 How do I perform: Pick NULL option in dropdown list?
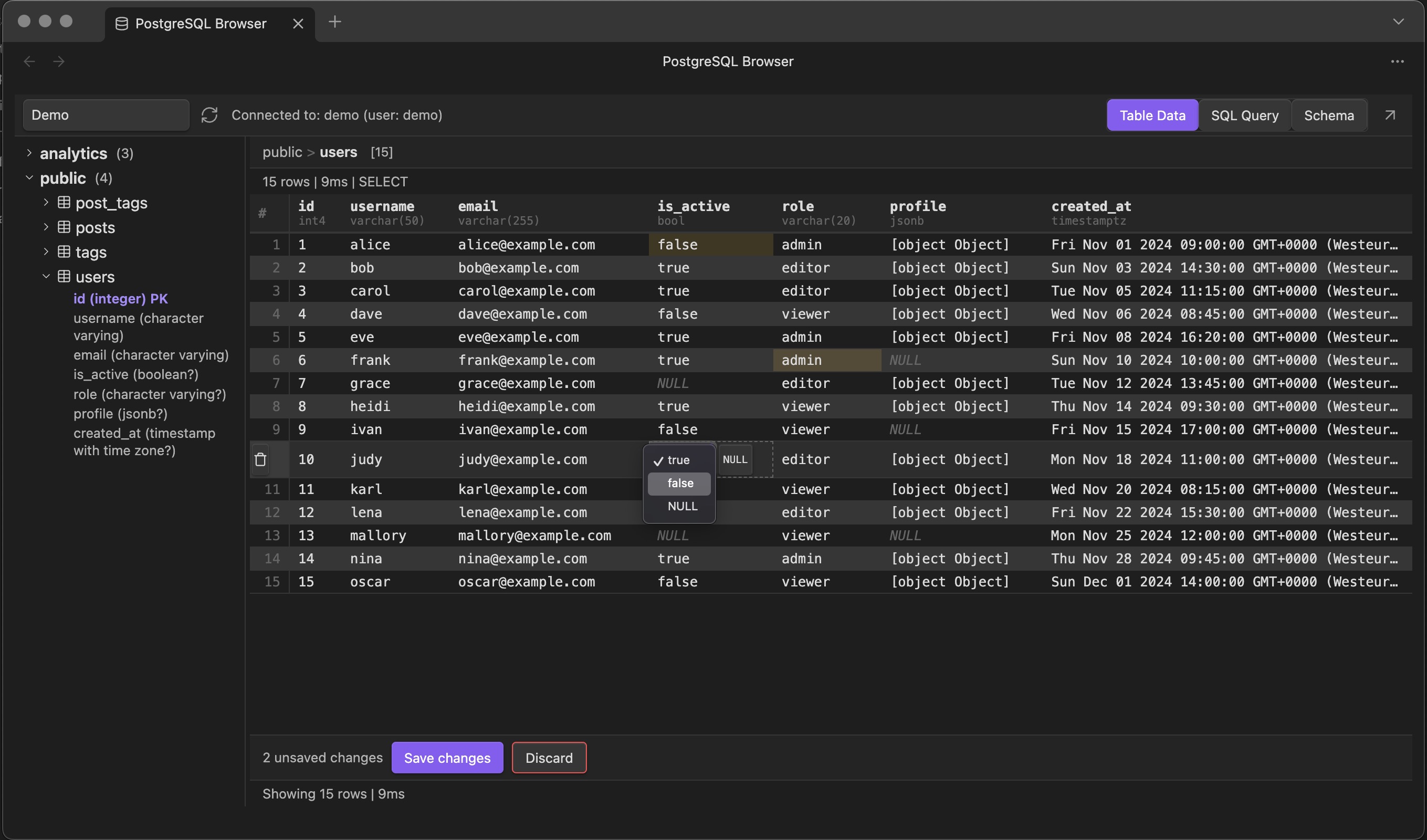coord(682,507)
